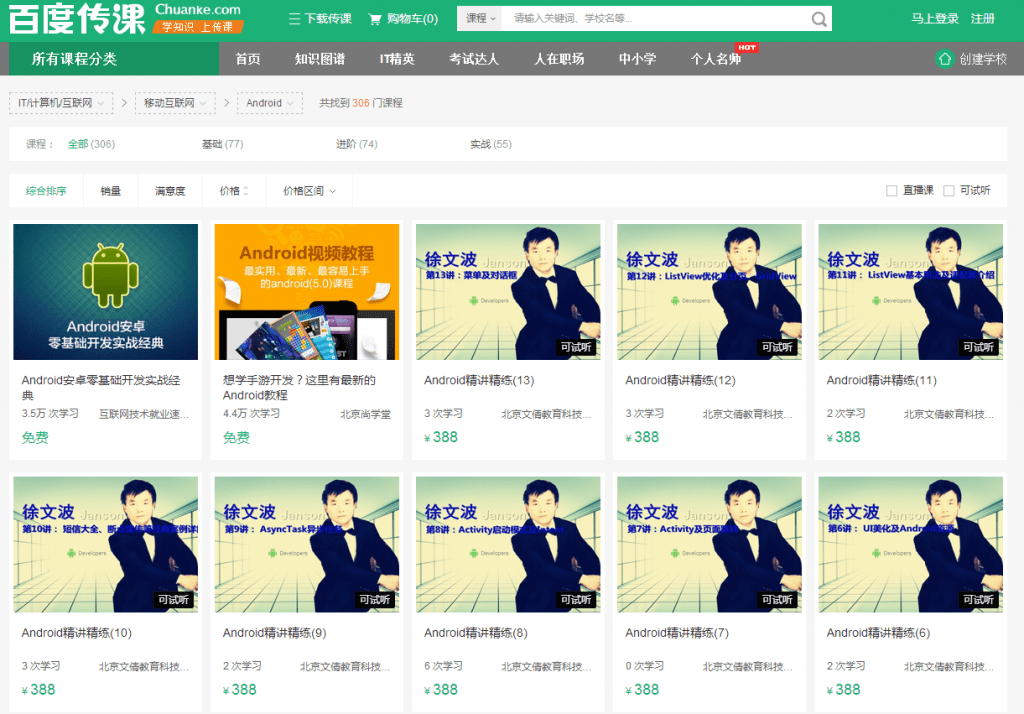Image resolution: width=1024 pixels, height=714 pixels.
Task: Expand the 价格区间 price range dropdown
Action: click(x=309, y=190)
